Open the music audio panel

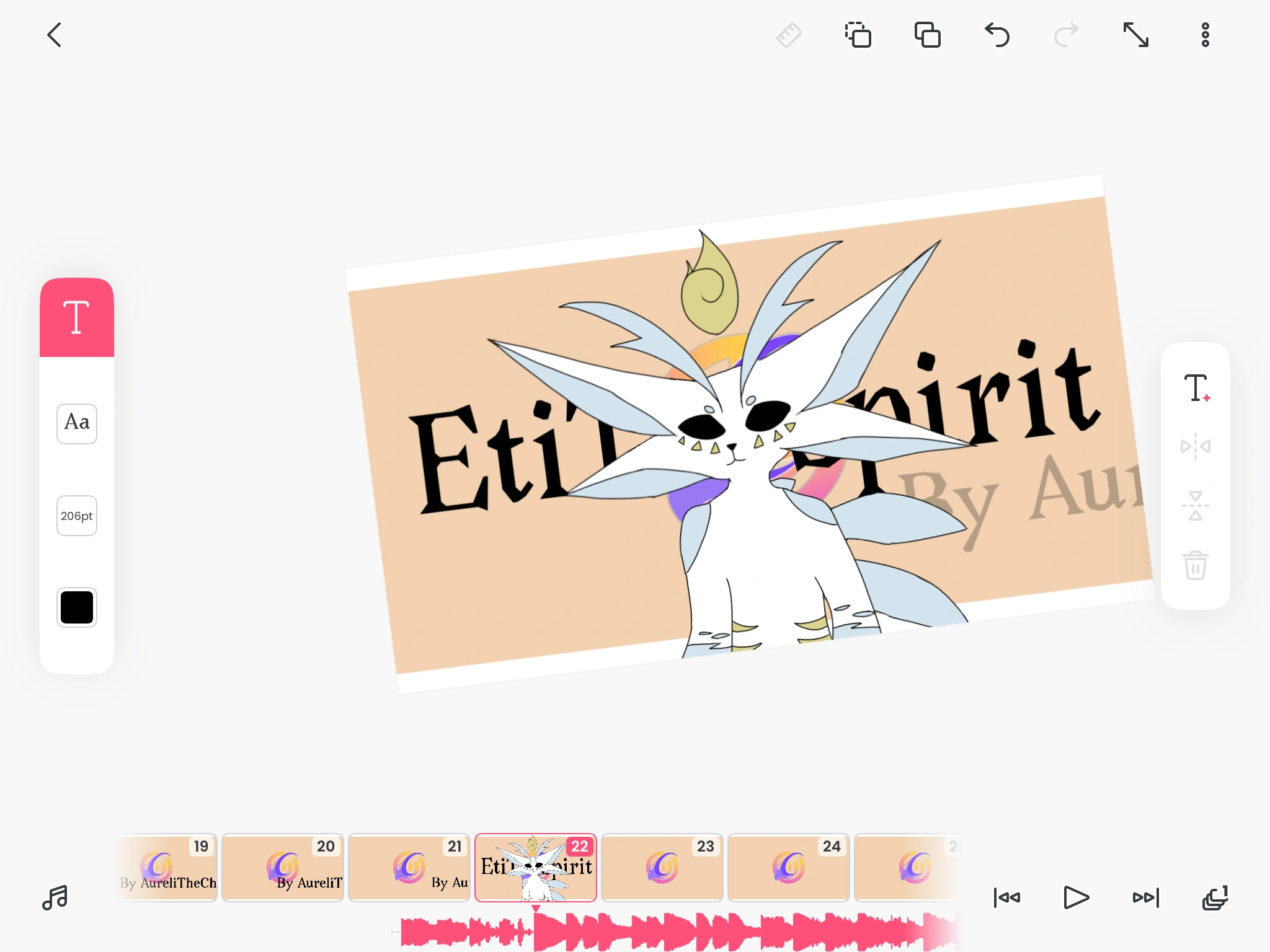coord(55,897)
